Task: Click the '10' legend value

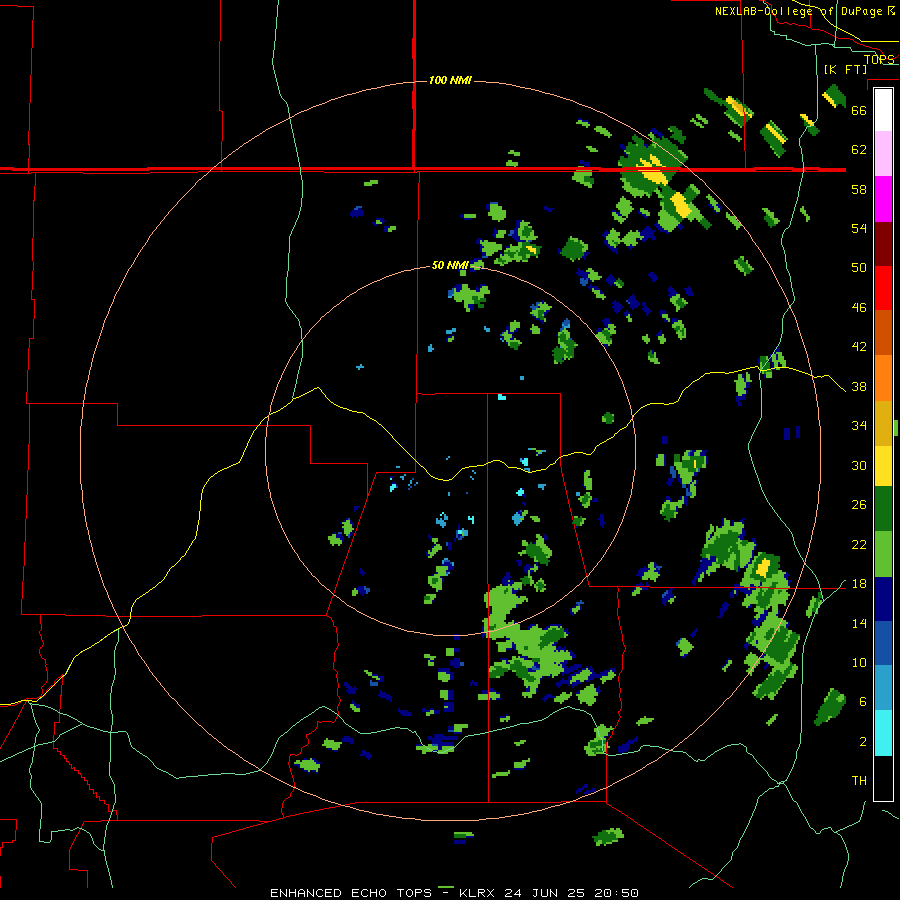Action: tap(859, 663)
